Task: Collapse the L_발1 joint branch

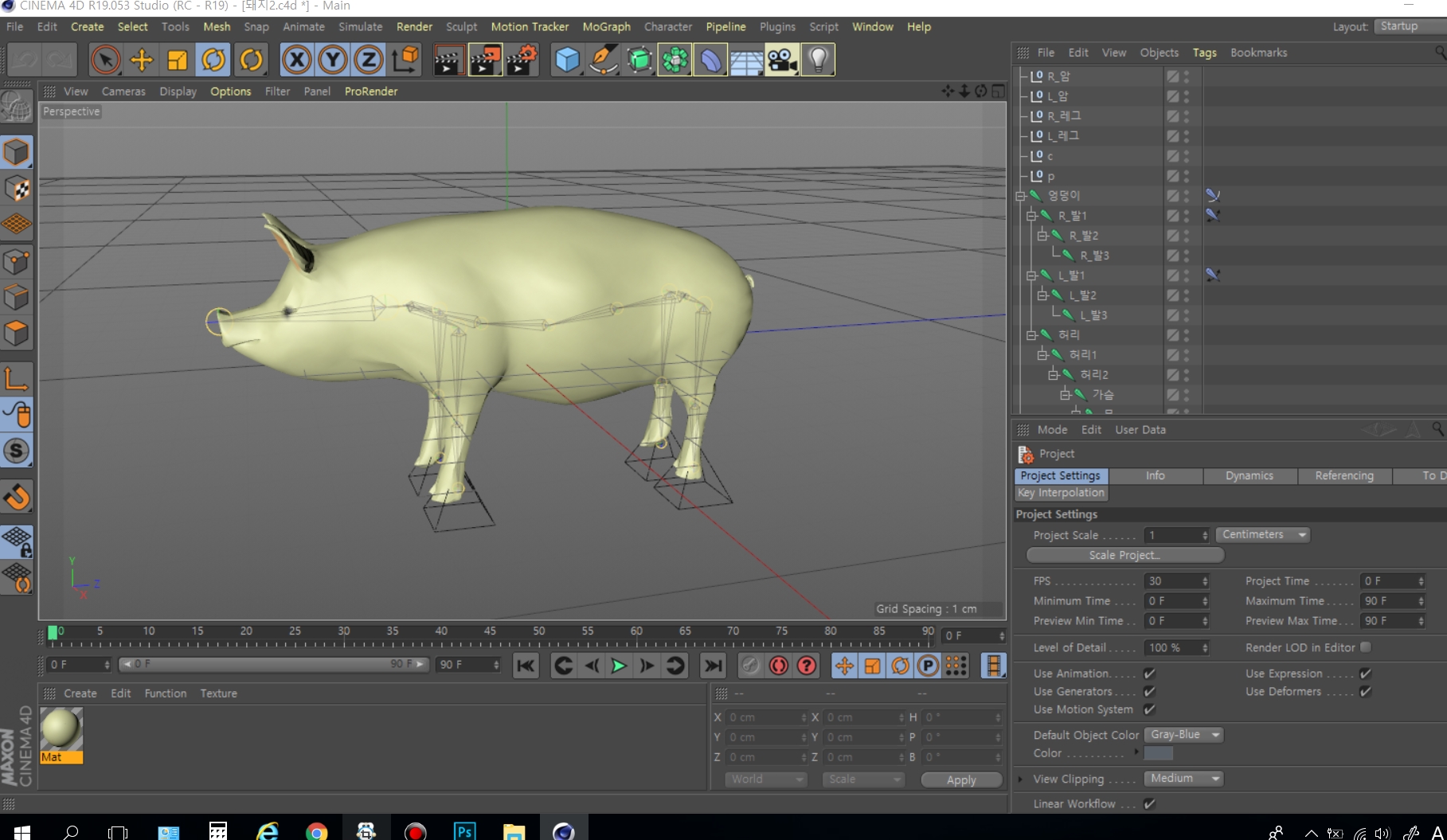Action: tap(1031, 275)
